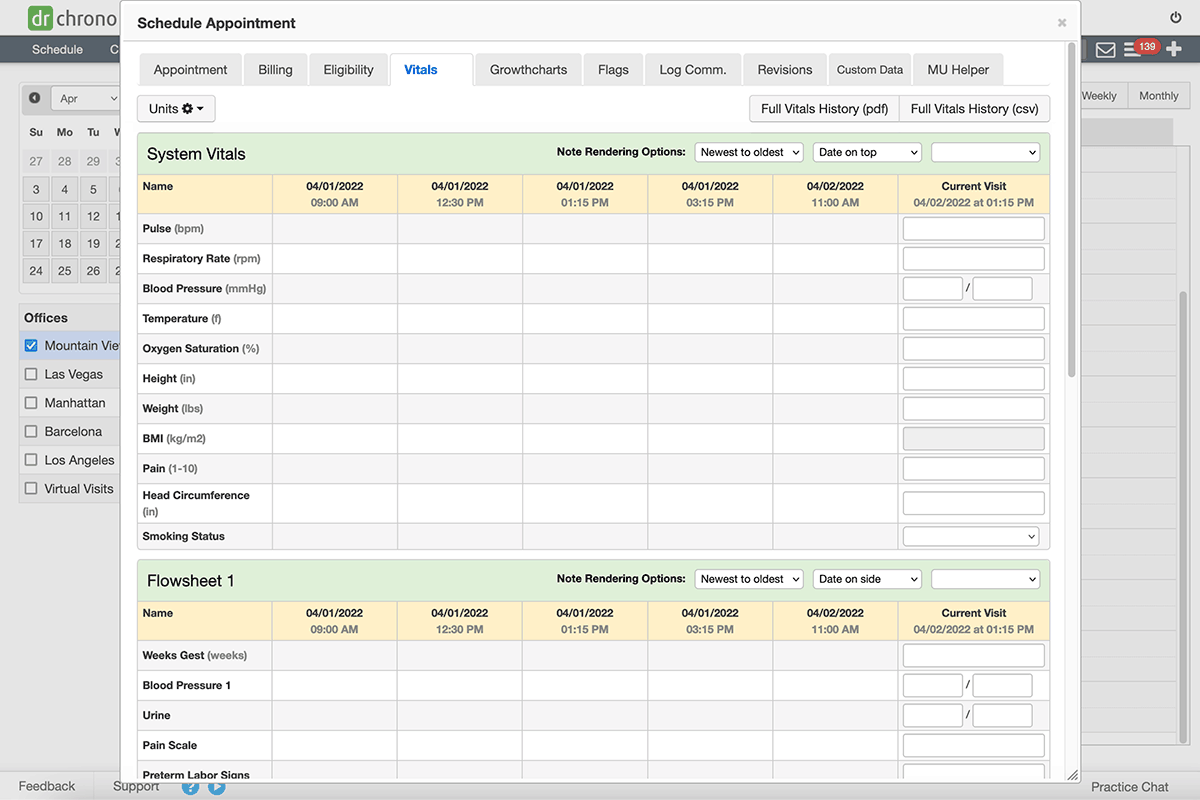
Task: Open Flowsheet 1 'Newest to oldest' dropdown
Action: coord(749,579)
